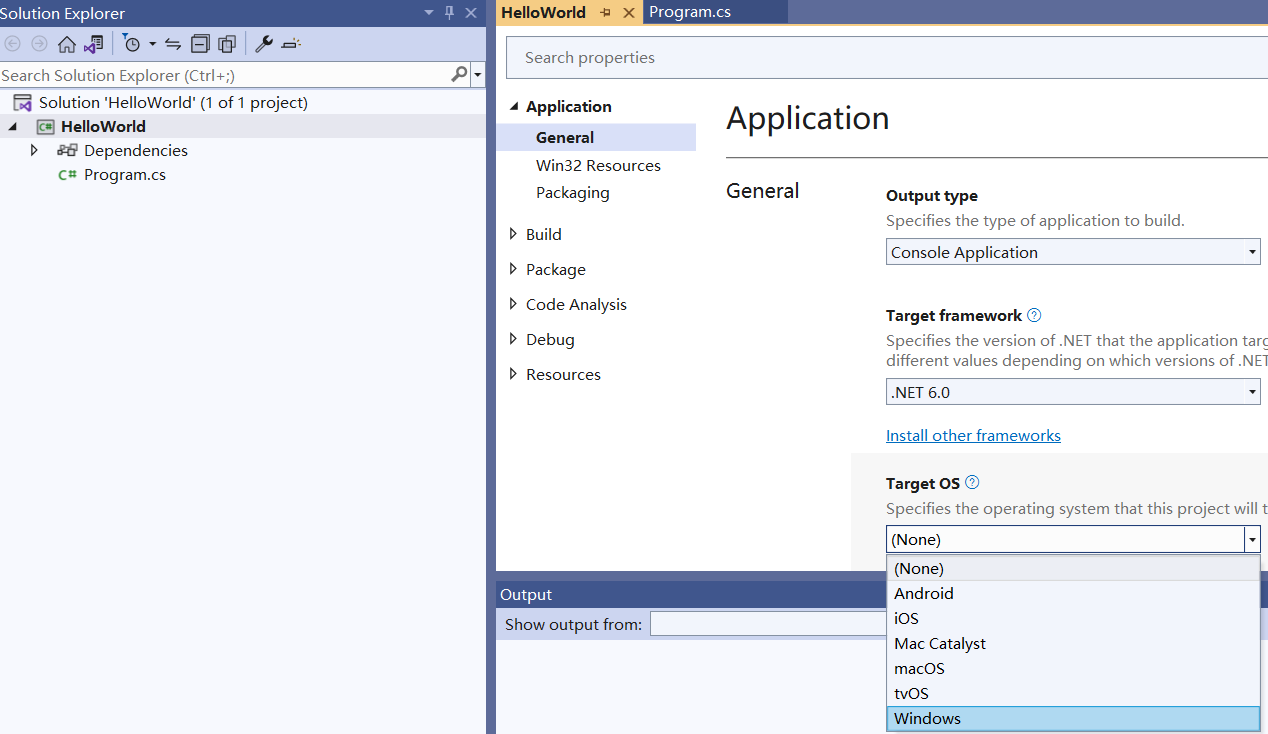
Task: Click the magnifier icon in Solution Explorer search
Action: click(459, 75)
